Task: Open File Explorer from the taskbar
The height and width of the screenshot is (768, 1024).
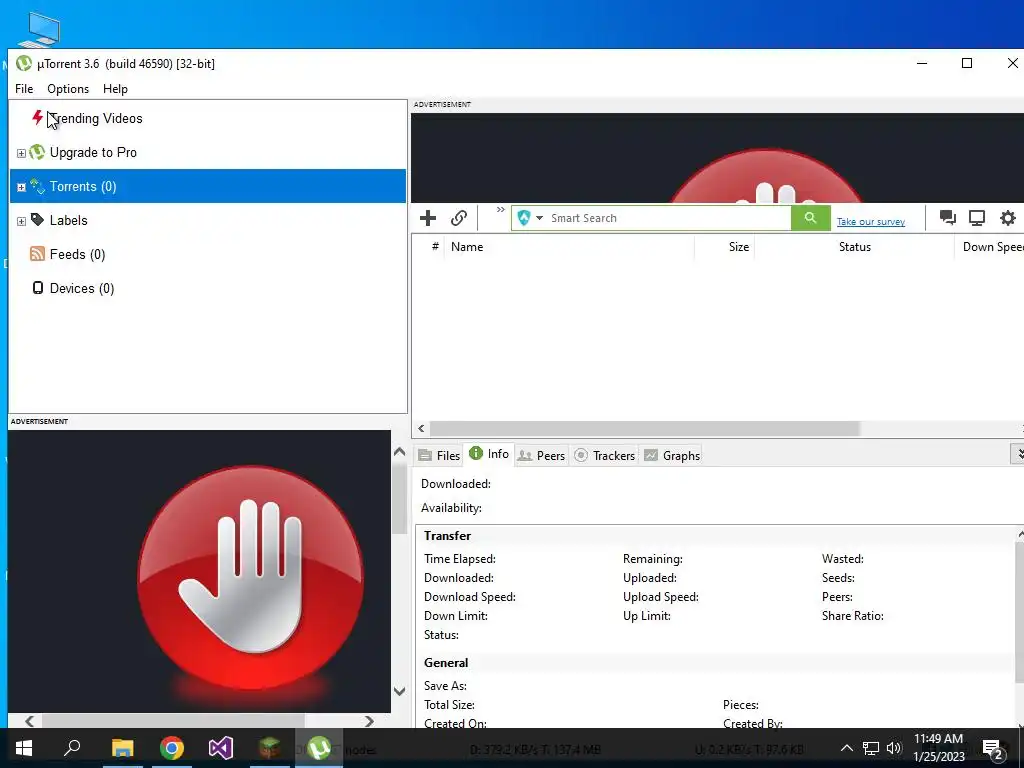Action: point(122,748)
